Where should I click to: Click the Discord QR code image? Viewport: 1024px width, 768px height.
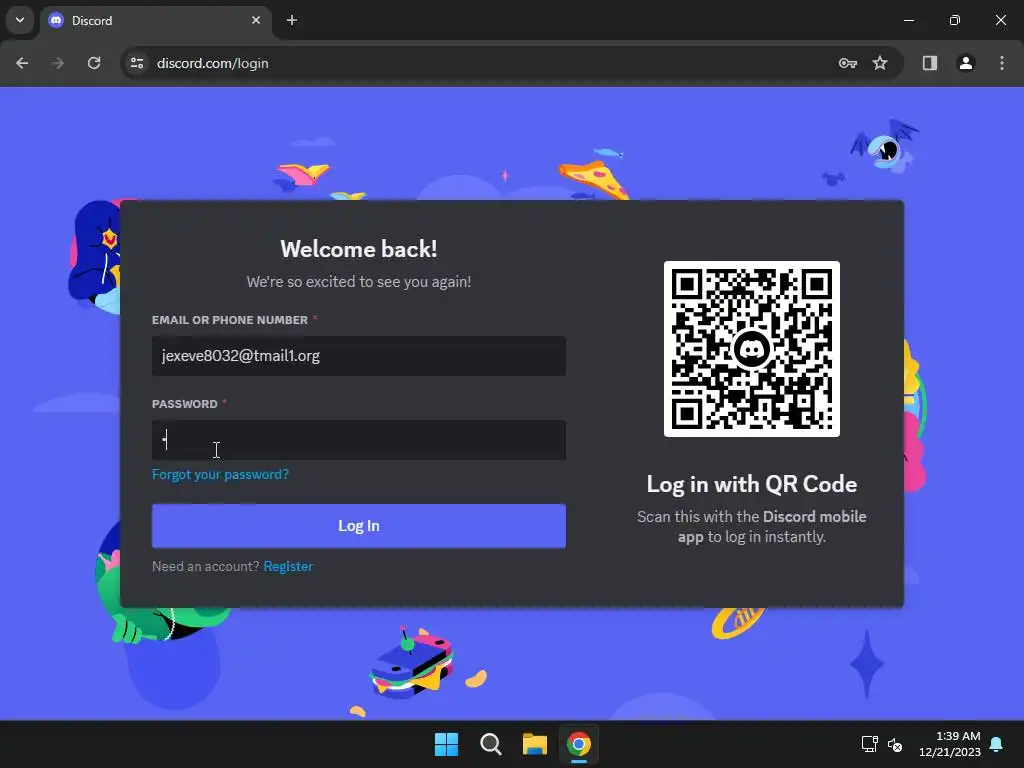(x=752, y=349)
